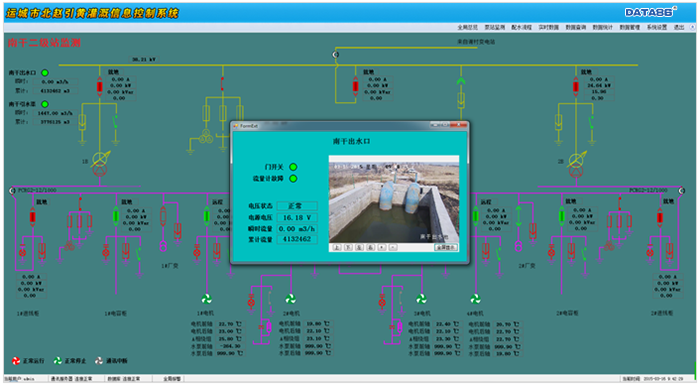Screen dimensions: 700x385
Task: Open the 实时数据 menu
Action: 548,28
